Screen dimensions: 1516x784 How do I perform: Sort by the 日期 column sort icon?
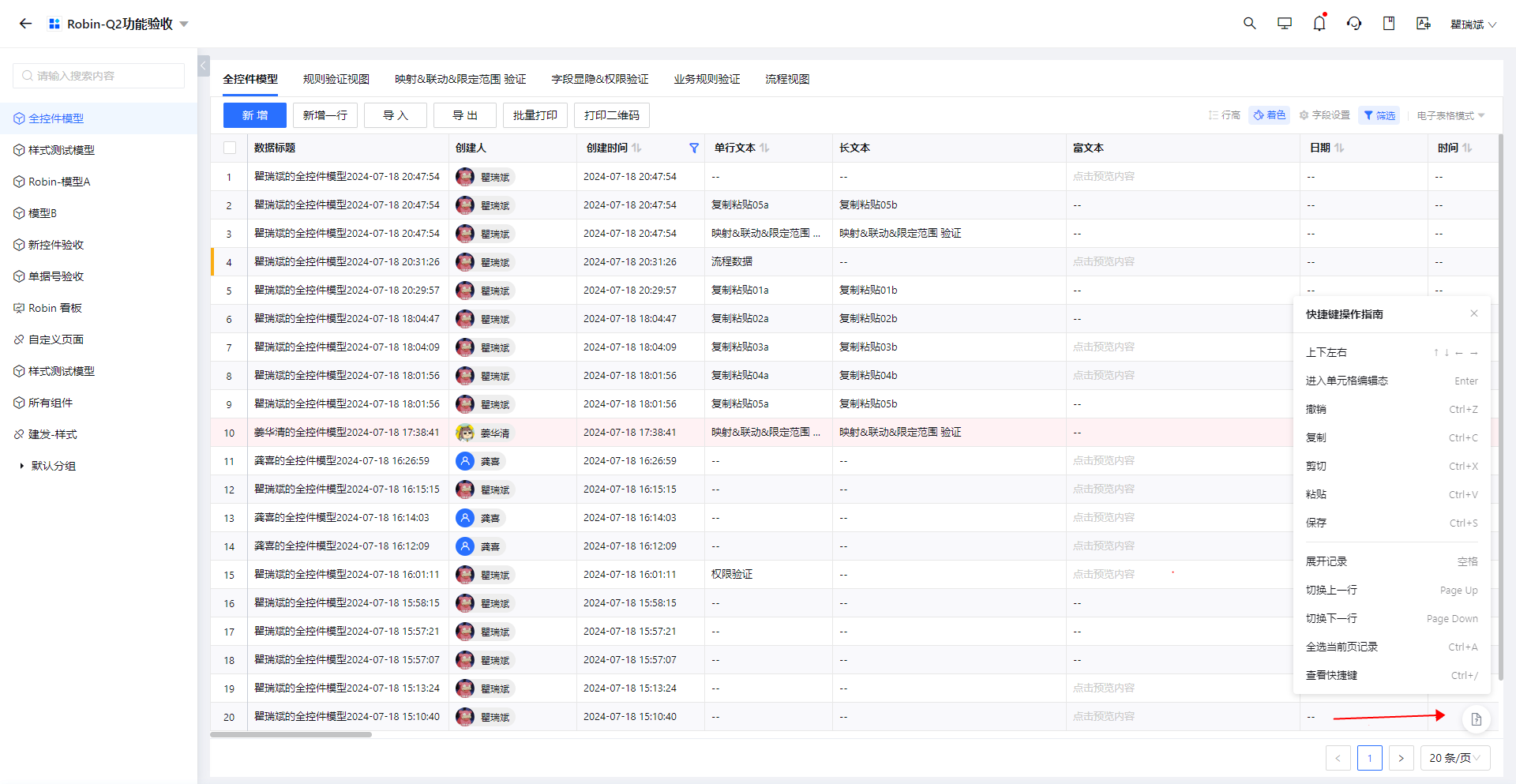(x=1339, y=148)
